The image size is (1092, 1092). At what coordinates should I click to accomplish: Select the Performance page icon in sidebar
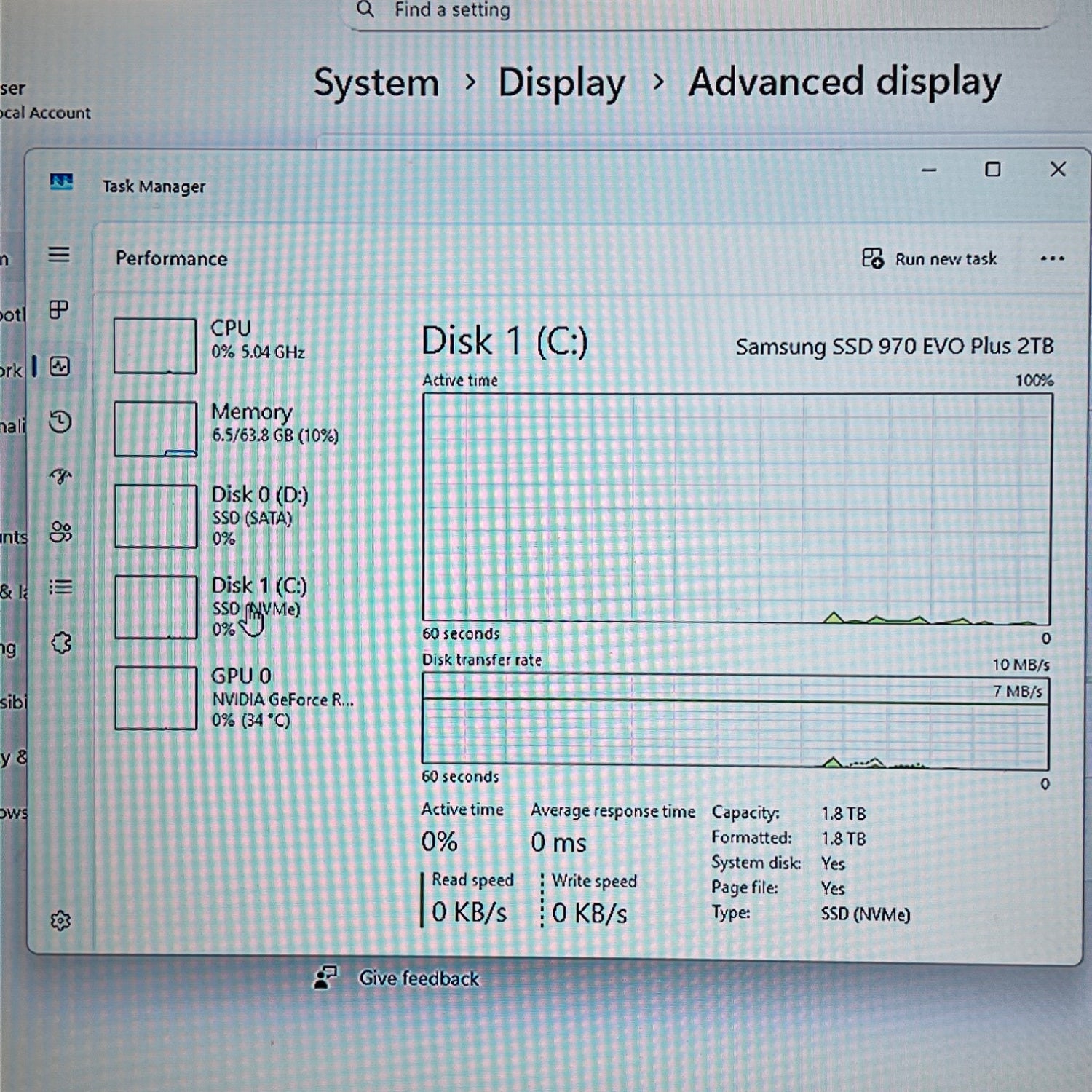(x=60, y=366)
